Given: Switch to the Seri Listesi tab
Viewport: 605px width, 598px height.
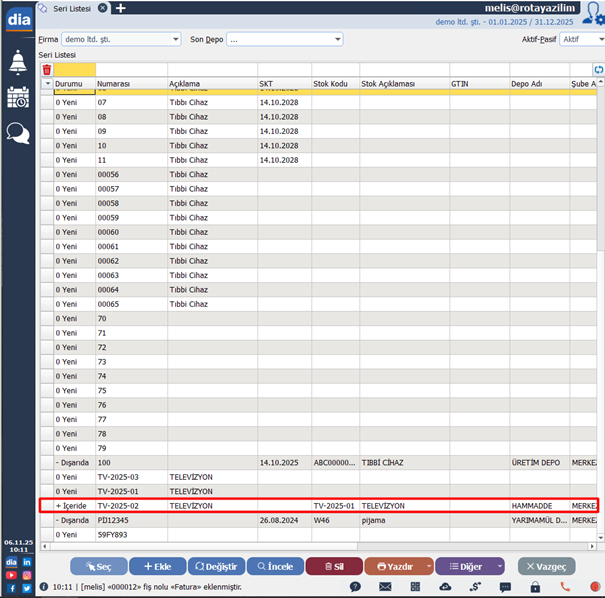Looking at the screenshot, I should [72, 8].
